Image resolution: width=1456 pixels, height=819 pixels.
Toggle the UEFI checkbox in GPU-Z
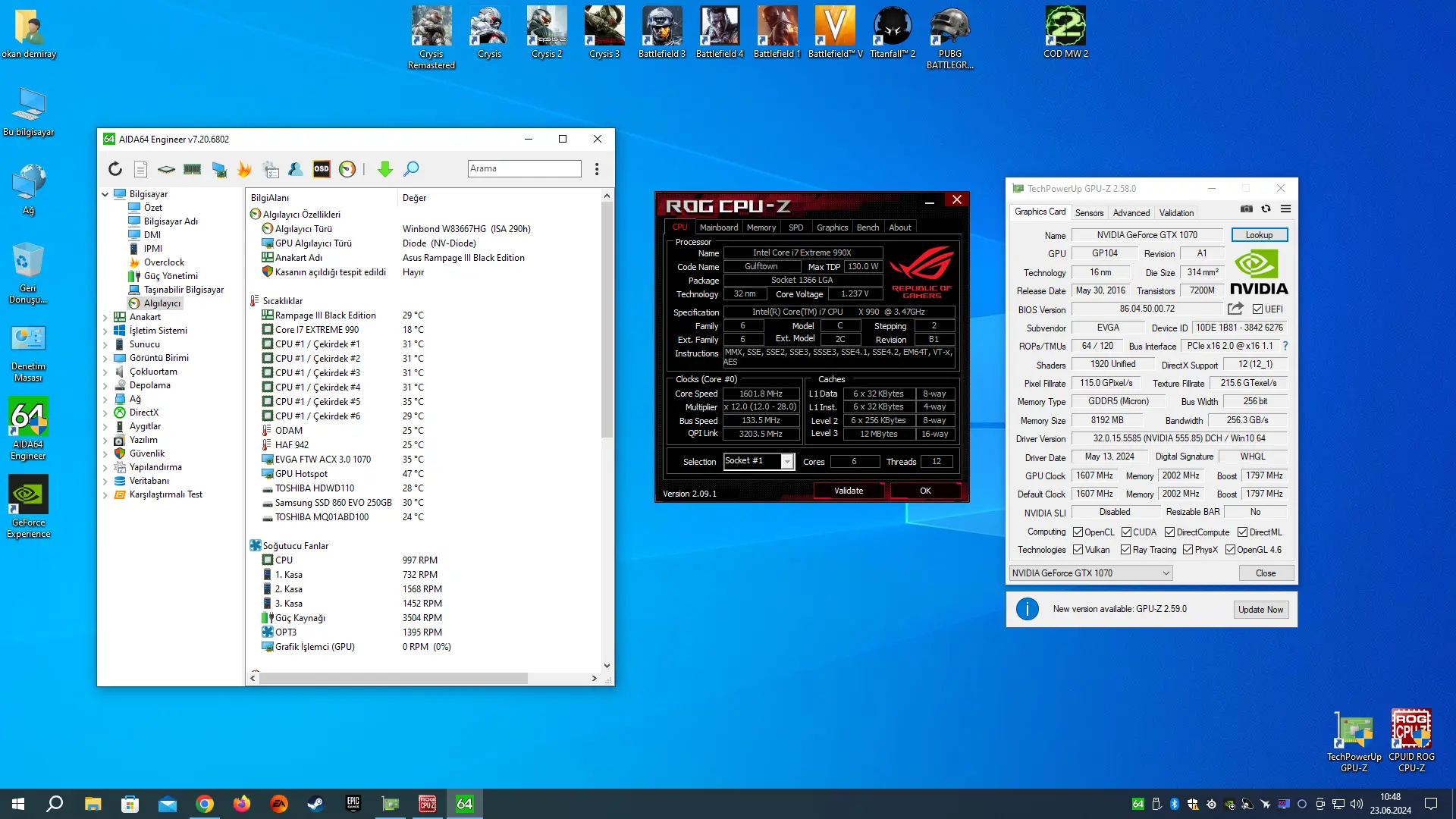[x=1257, y=309]
